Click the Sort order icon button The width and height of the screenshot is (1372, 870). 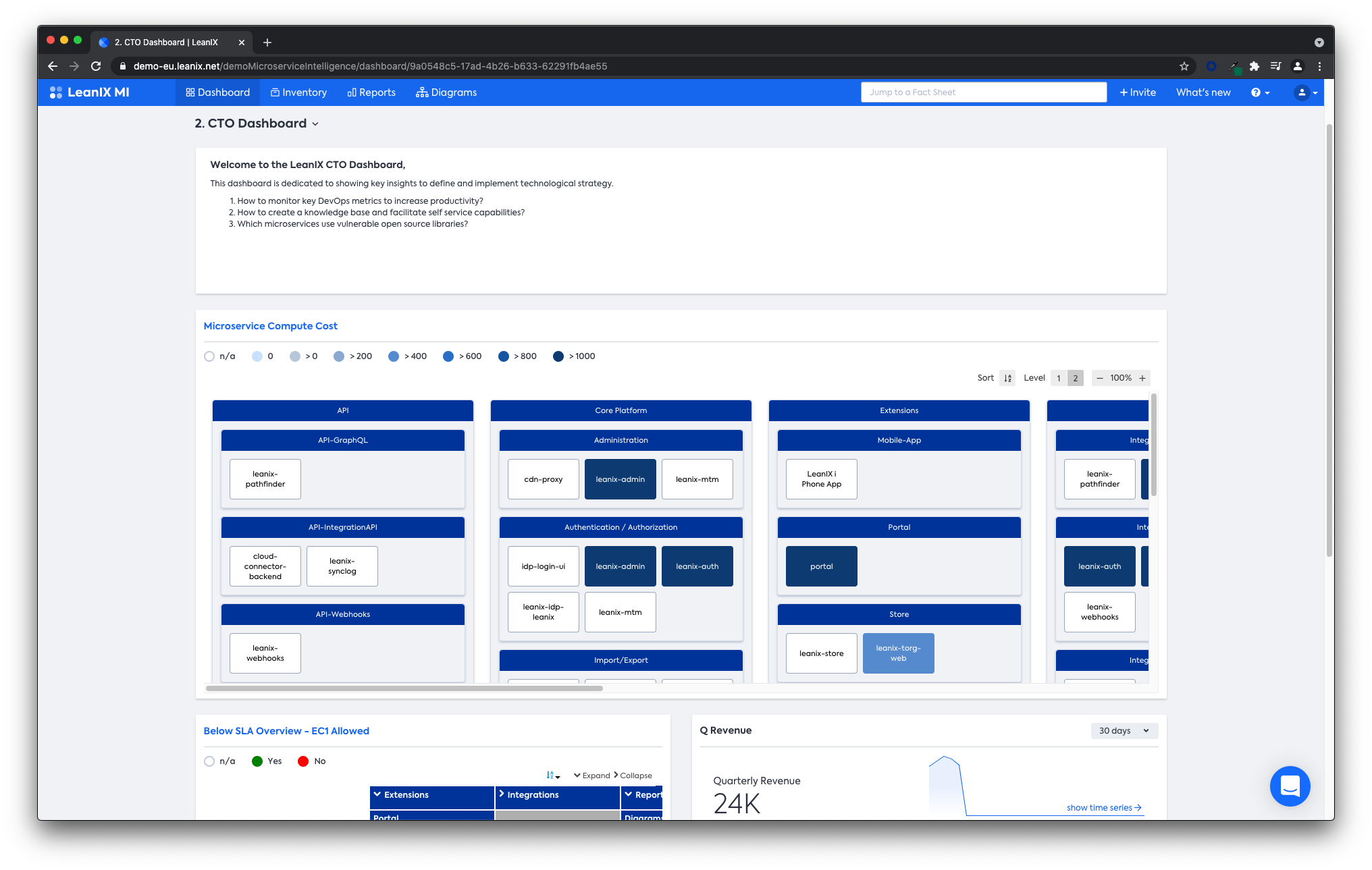pos(1007,378)
